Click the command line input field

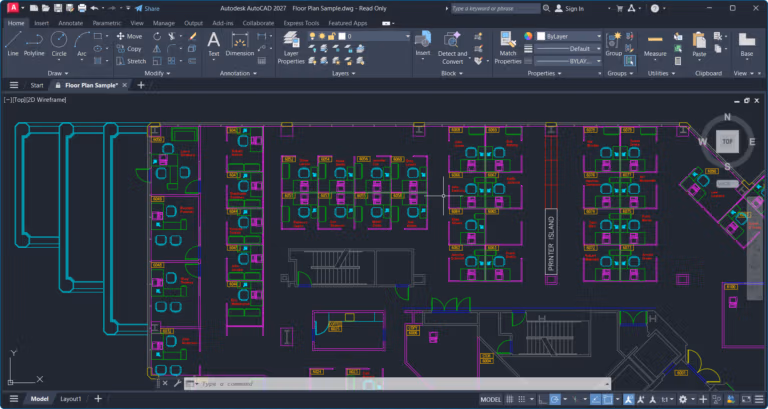click(402, 384)
